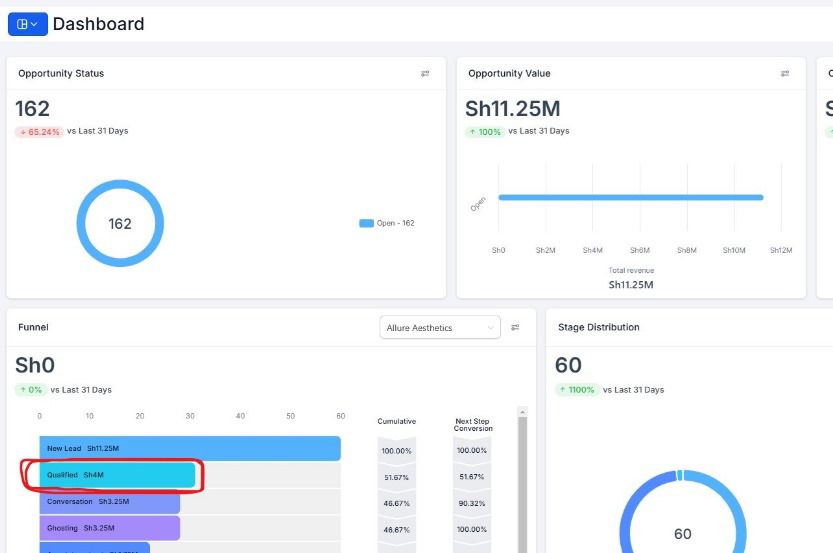Click the 60 heading in Stage Distribution
Screen dimensions: 833x553
pyautogui.click(x=568, y=365)
